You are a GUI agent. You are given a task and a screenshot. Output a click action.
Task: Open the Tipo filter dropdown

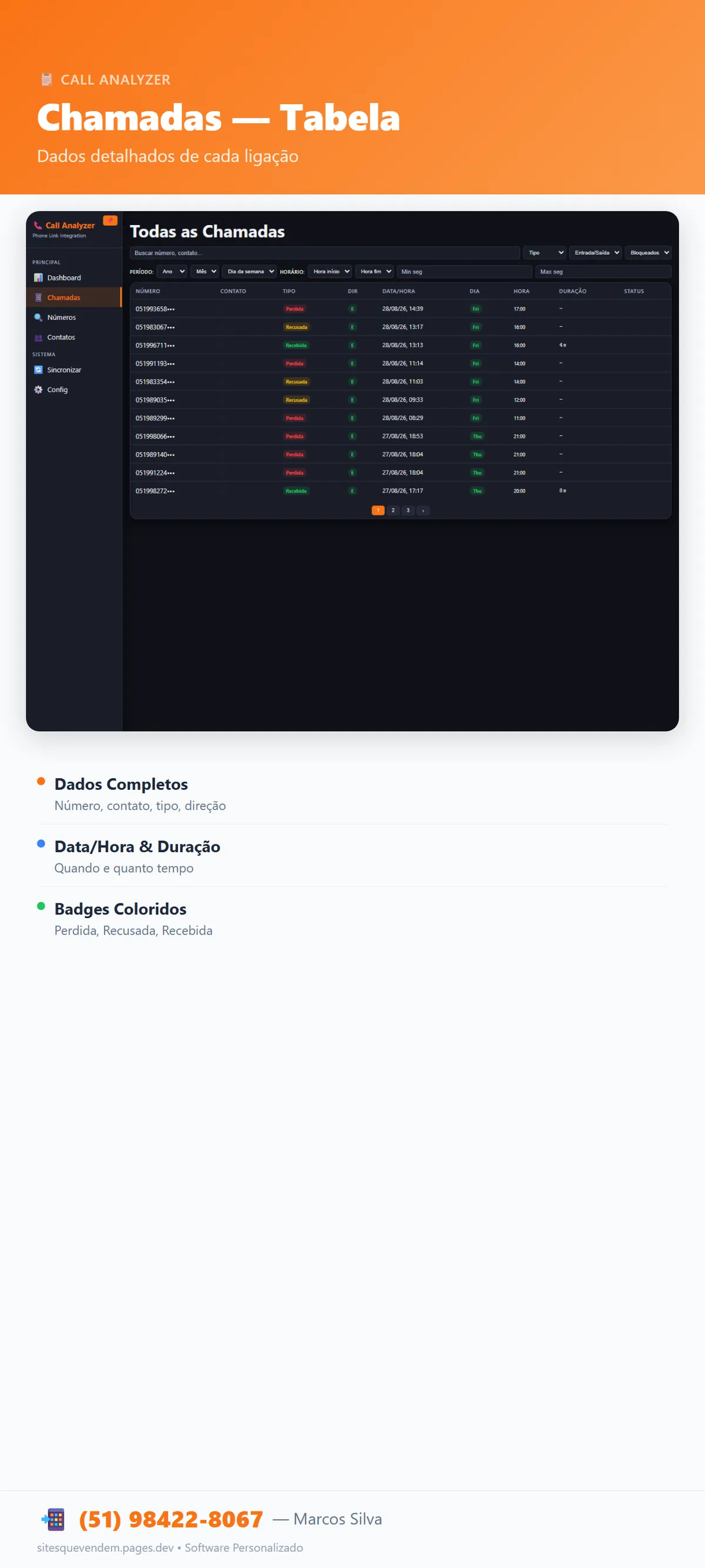click(x=545, y=253)
